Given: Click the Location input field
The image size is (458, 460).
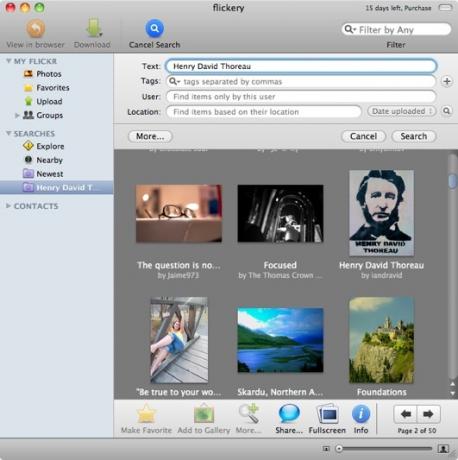Looking at the screenshot, I should [264, 112].
